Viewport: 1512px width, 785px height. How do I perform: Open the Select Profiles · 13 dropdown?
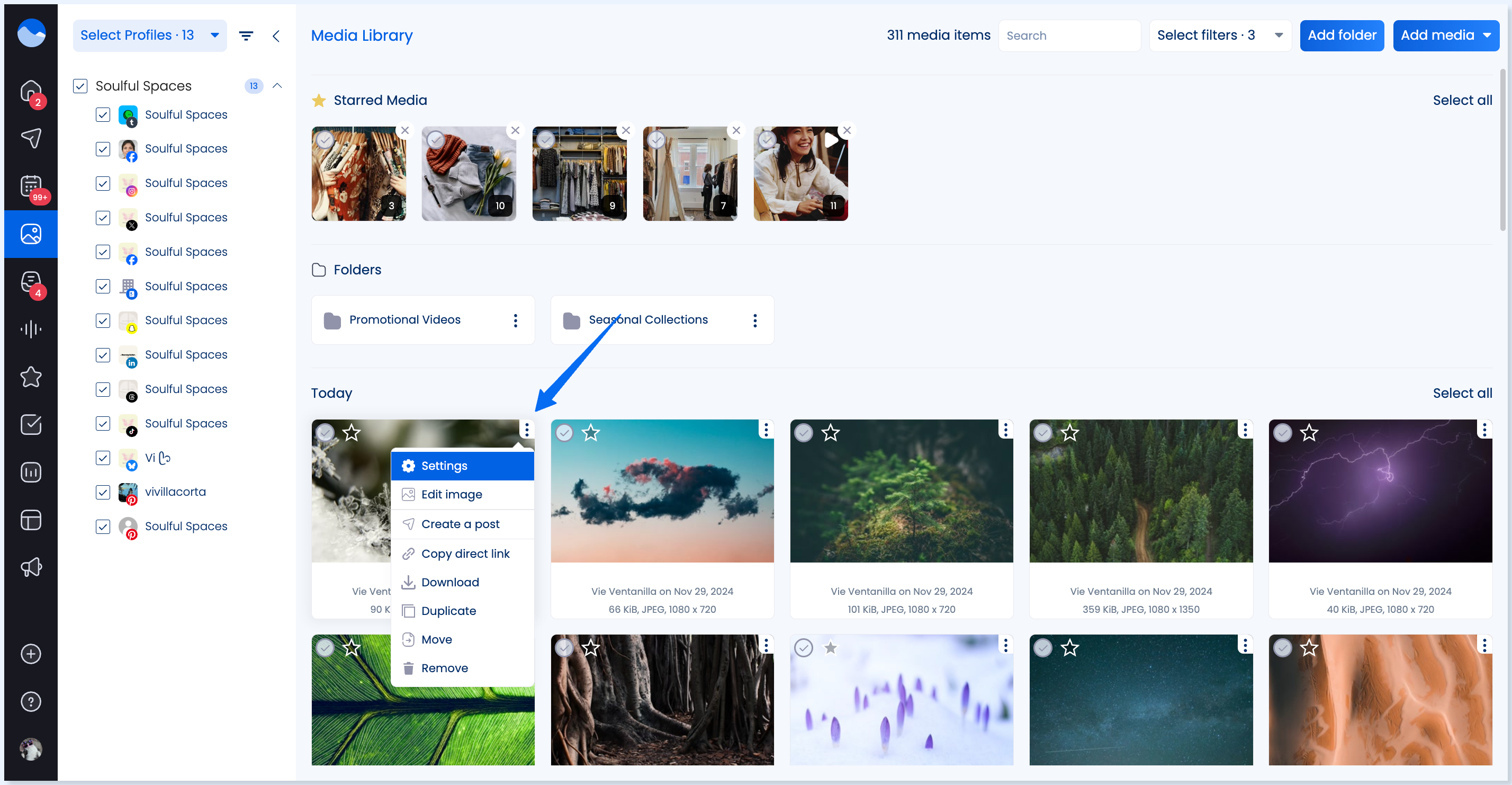(x=150, y=36)
